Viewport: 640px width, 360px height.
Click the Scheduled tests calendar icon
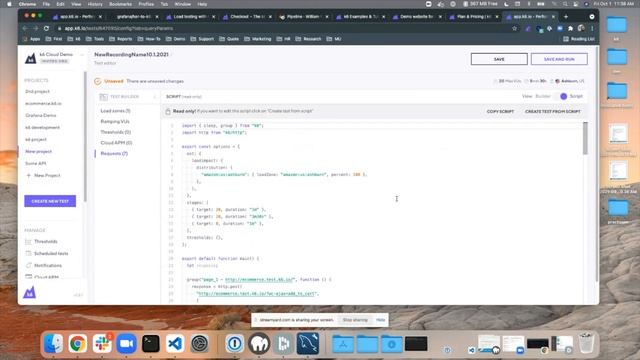point(28,253)
